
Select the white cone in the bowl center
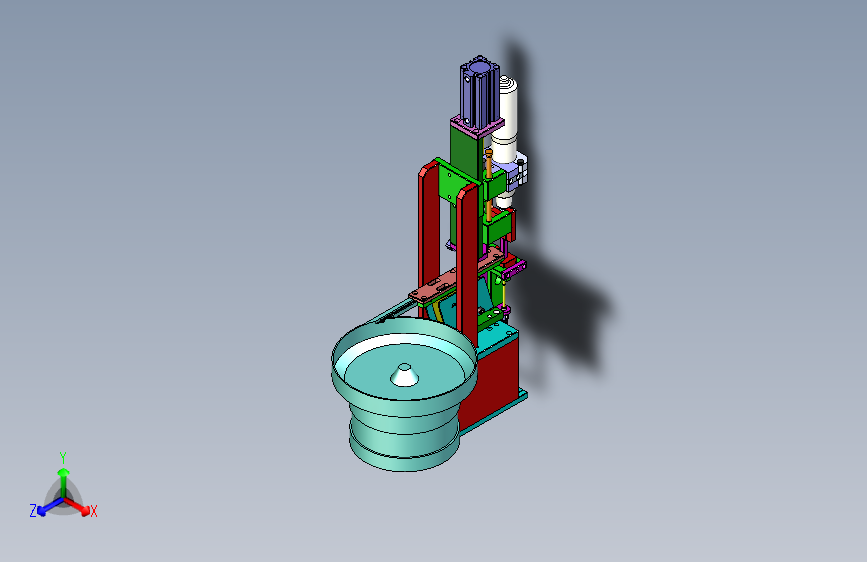click(404, 375)
